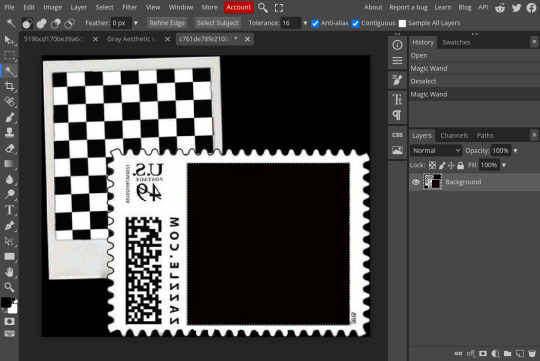Toggle lock all padlock
The width and height of the screenshot is (540, 361).
[x=460, y=165]
